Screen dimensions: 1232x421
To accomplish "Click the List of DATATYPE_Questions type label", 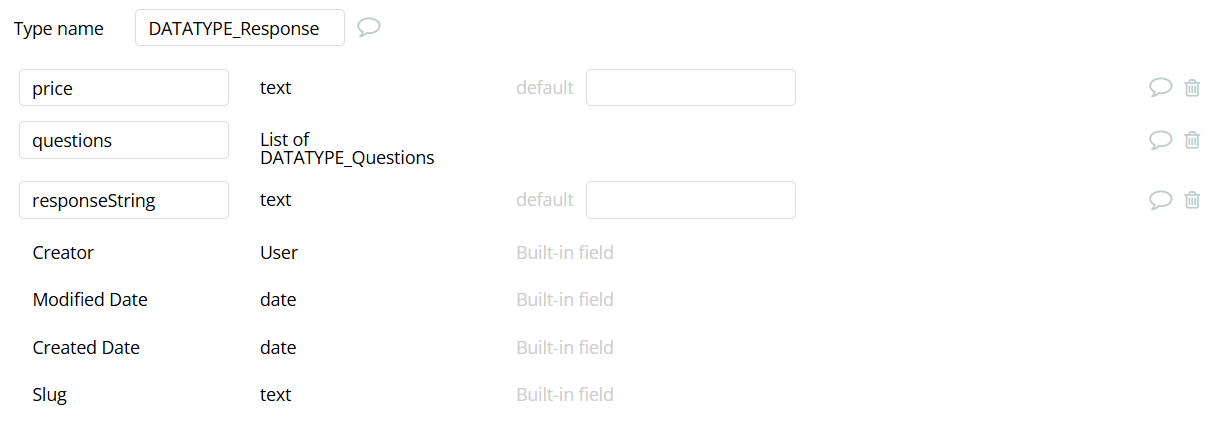I will tap(347, 148).
